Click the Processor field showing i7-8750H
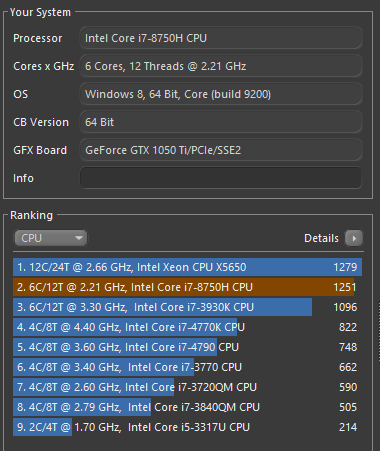Screen dimensions: 380x451 point(221,38)
